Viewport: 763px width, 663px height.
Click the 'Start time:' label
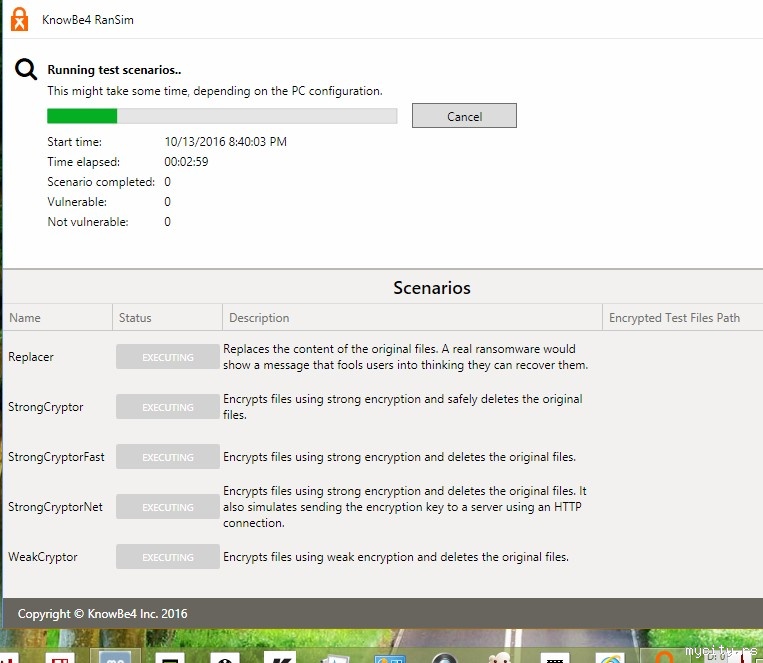(74, 142)
